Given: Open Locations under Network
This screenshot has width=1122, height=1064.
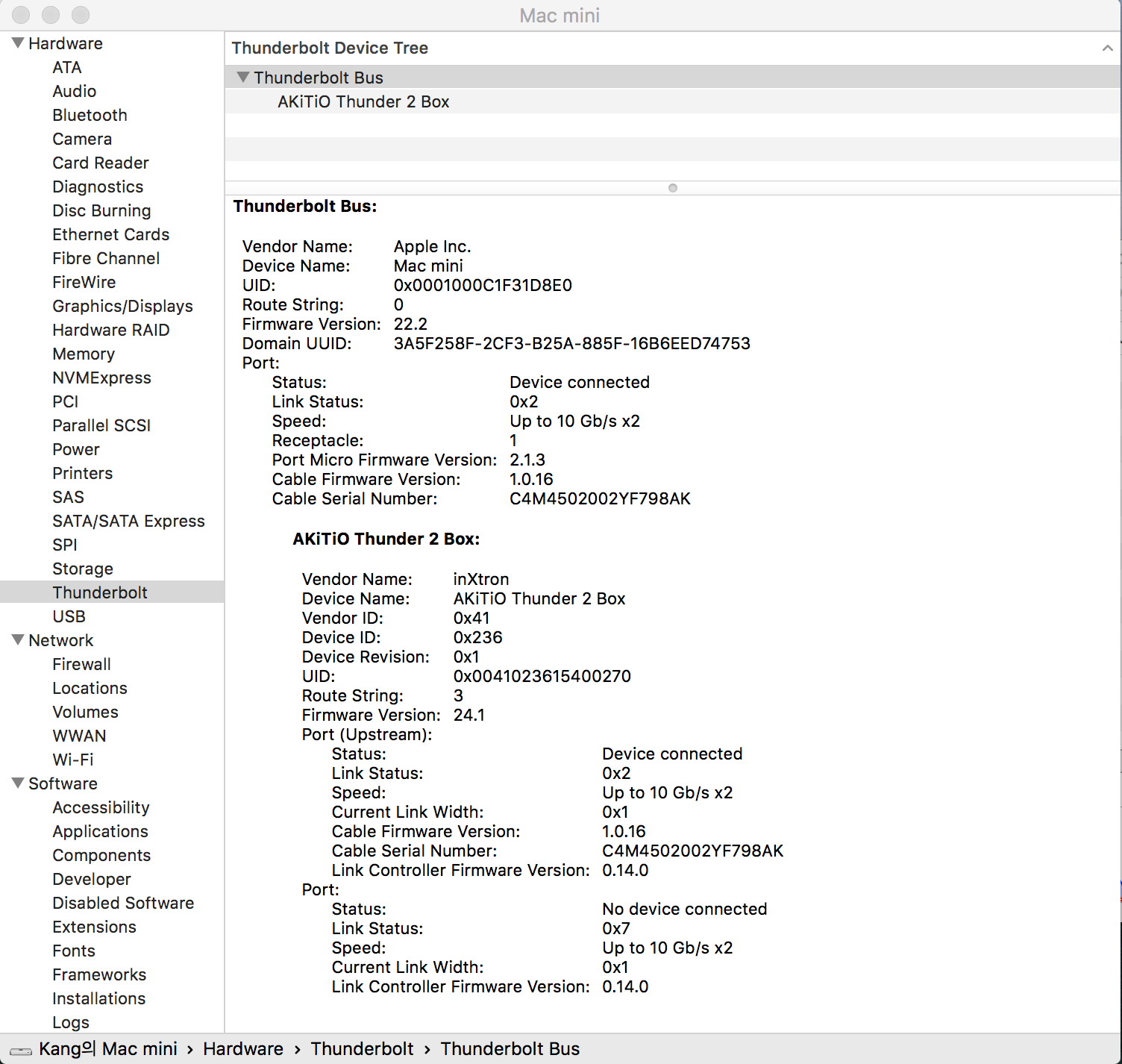Looking at the screenshot, I should tap(90, 688).
